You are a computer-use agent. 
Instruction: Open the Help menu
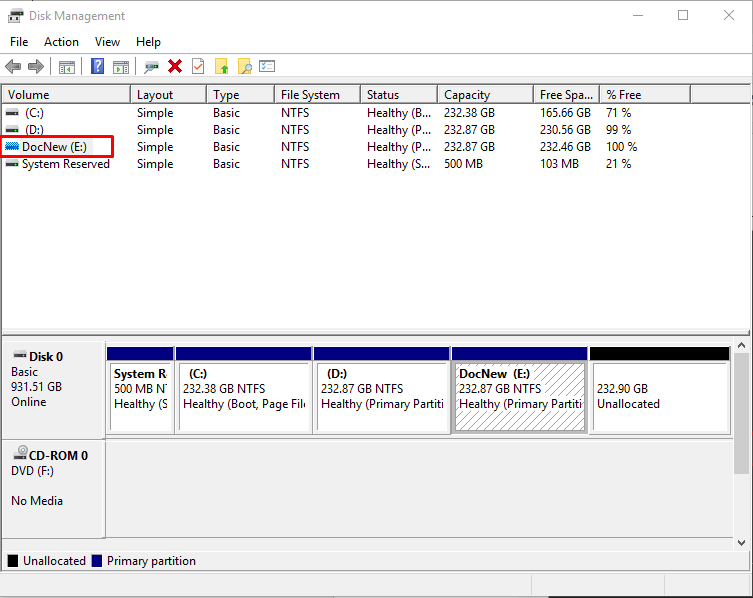148,42
